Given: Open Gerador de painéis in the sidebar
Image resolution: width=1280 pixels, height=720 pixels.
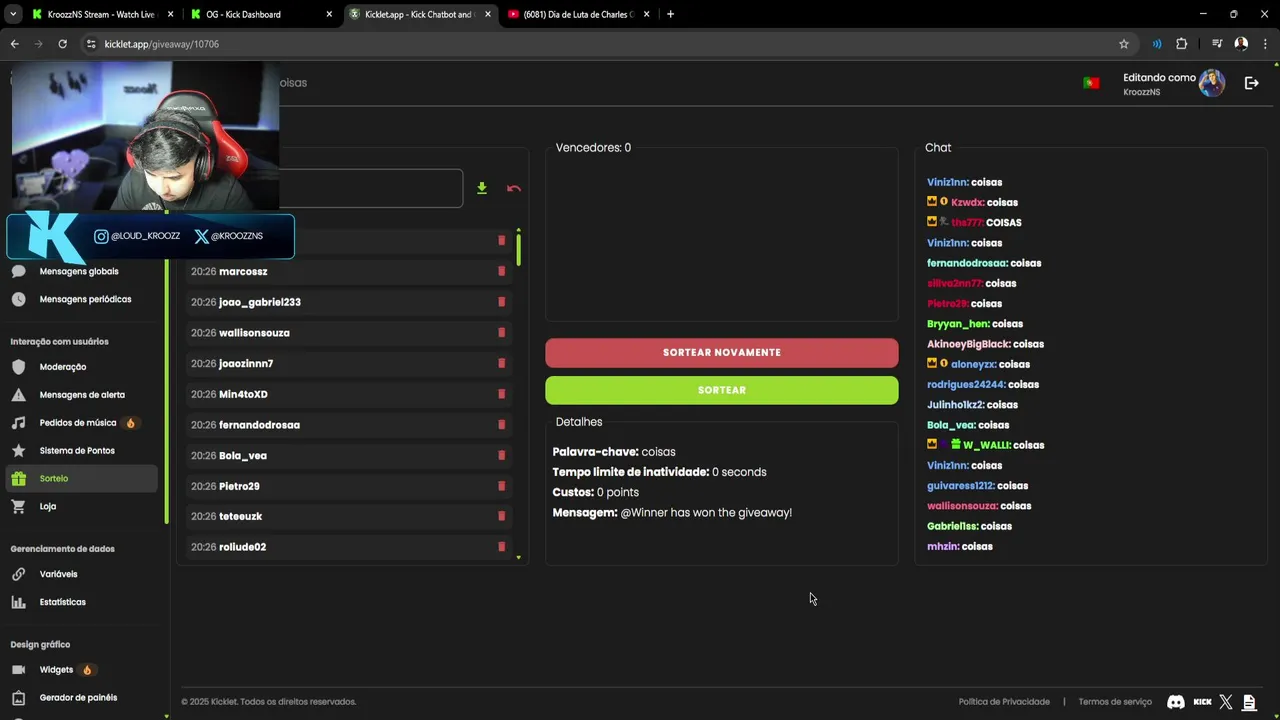Looking at the screenshot, I should point(78,698).
